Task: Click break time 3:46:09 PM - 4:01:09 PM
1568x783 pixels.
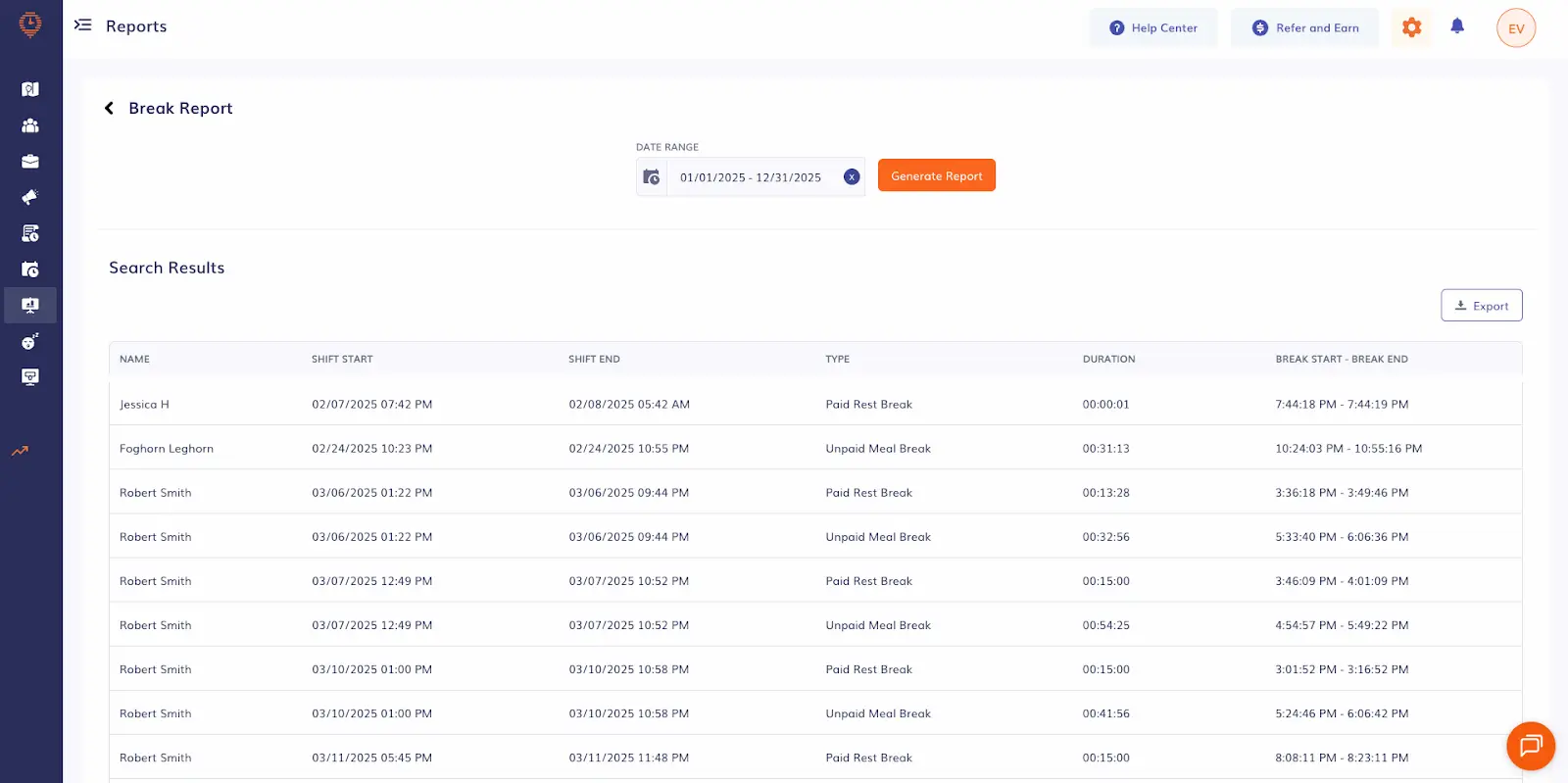Action: (1342, 581)
